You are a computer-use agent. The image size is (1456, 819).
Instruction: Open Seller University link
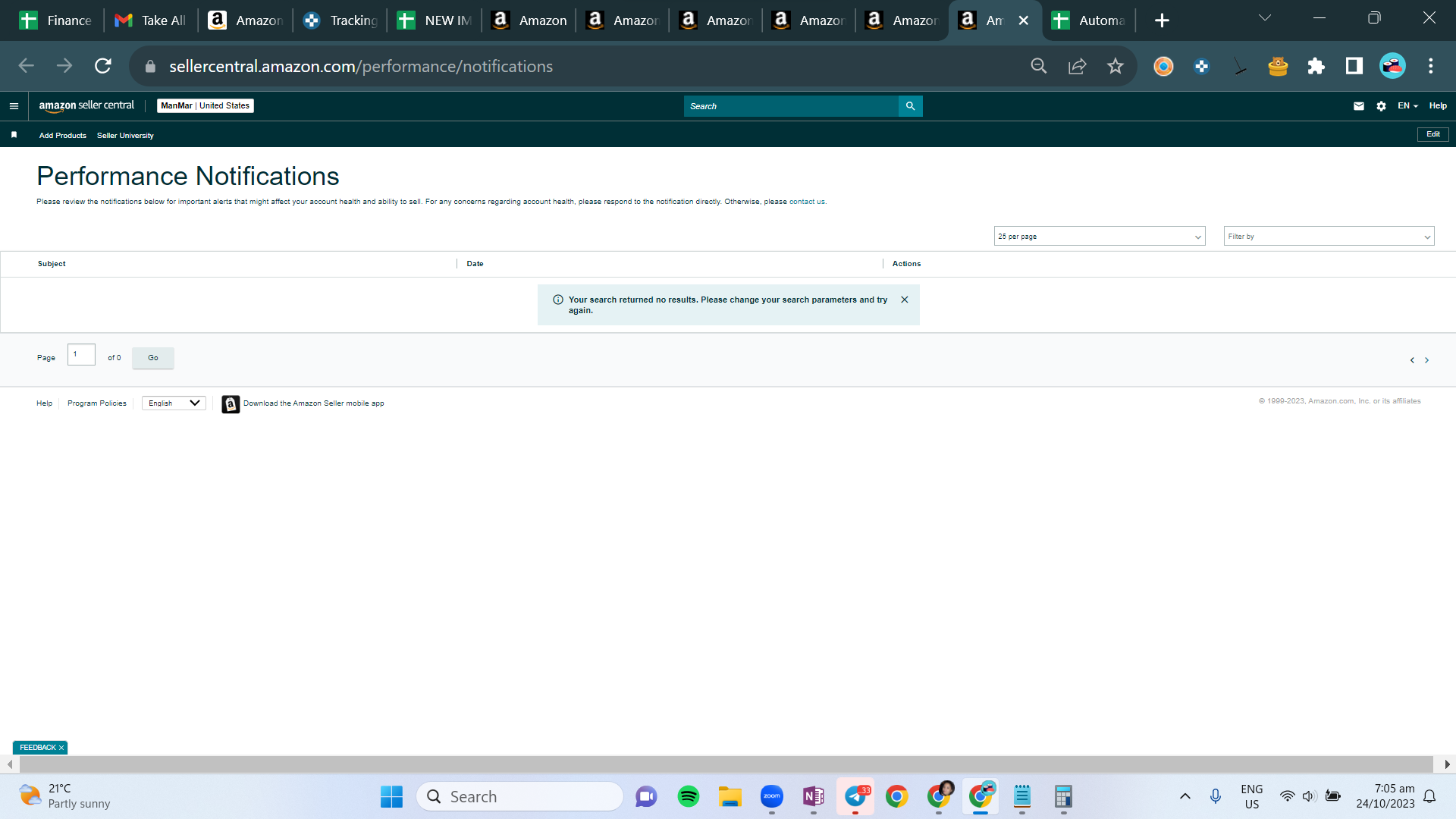click(125, 136)
